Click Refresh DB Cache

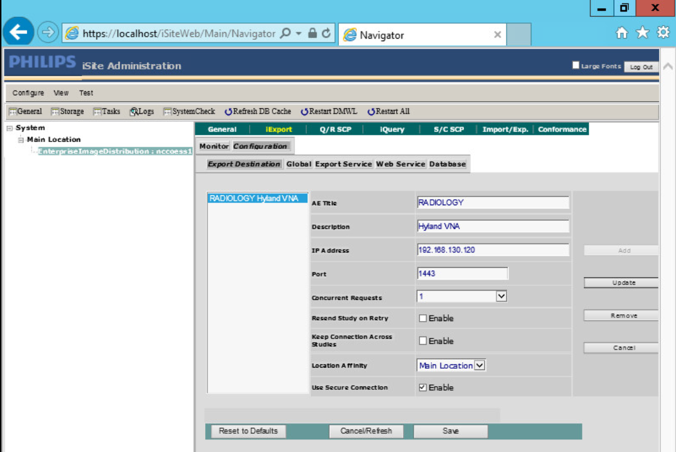tap(258, 111)
